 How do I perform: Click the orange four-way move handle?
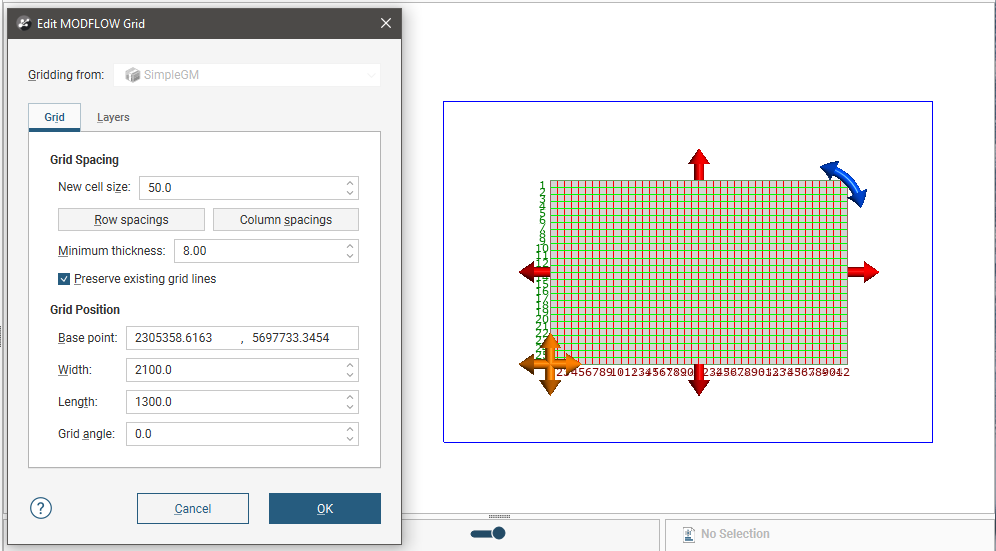point(549,364)
